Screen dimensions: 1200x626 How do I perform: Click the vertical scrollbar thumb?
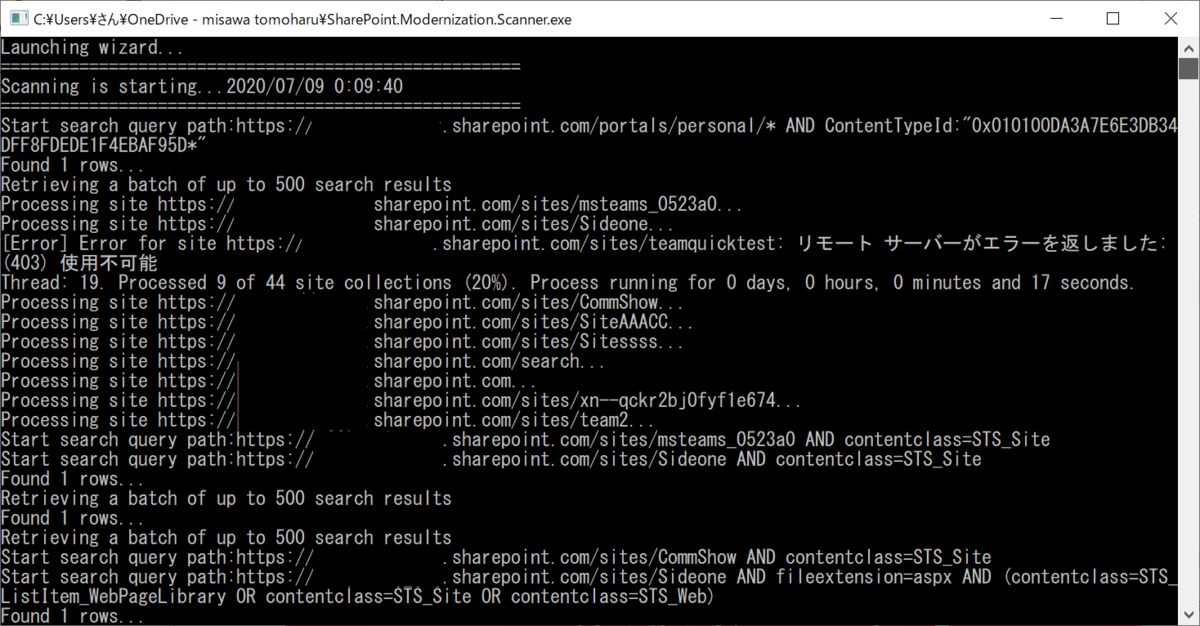click(1188, 69)
